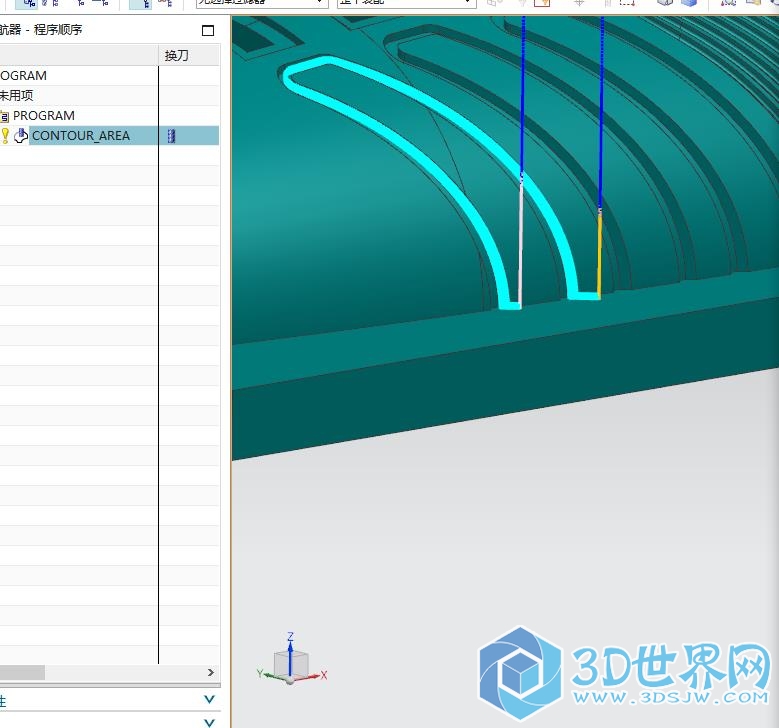This screenshot has height=728, width=779.
Task: Select the CONTOUR_AREA operation row
Action: pos(109,136)
